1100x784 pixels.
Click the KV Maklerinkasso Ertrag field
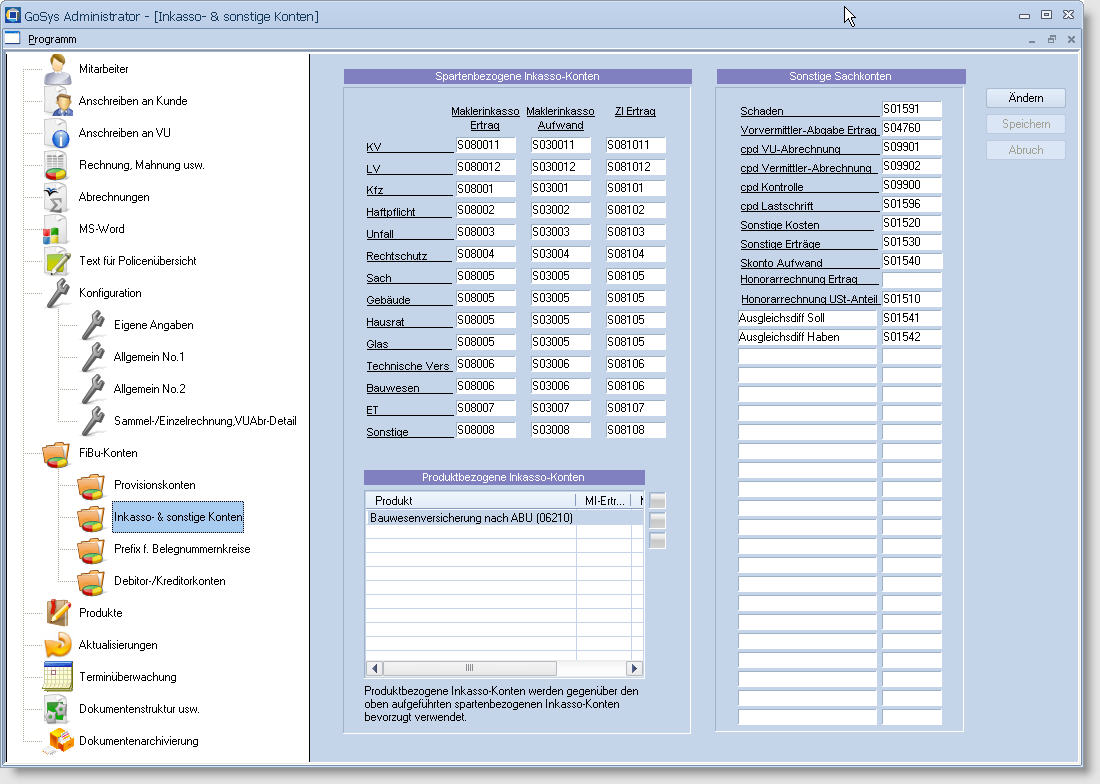[485, 146]
